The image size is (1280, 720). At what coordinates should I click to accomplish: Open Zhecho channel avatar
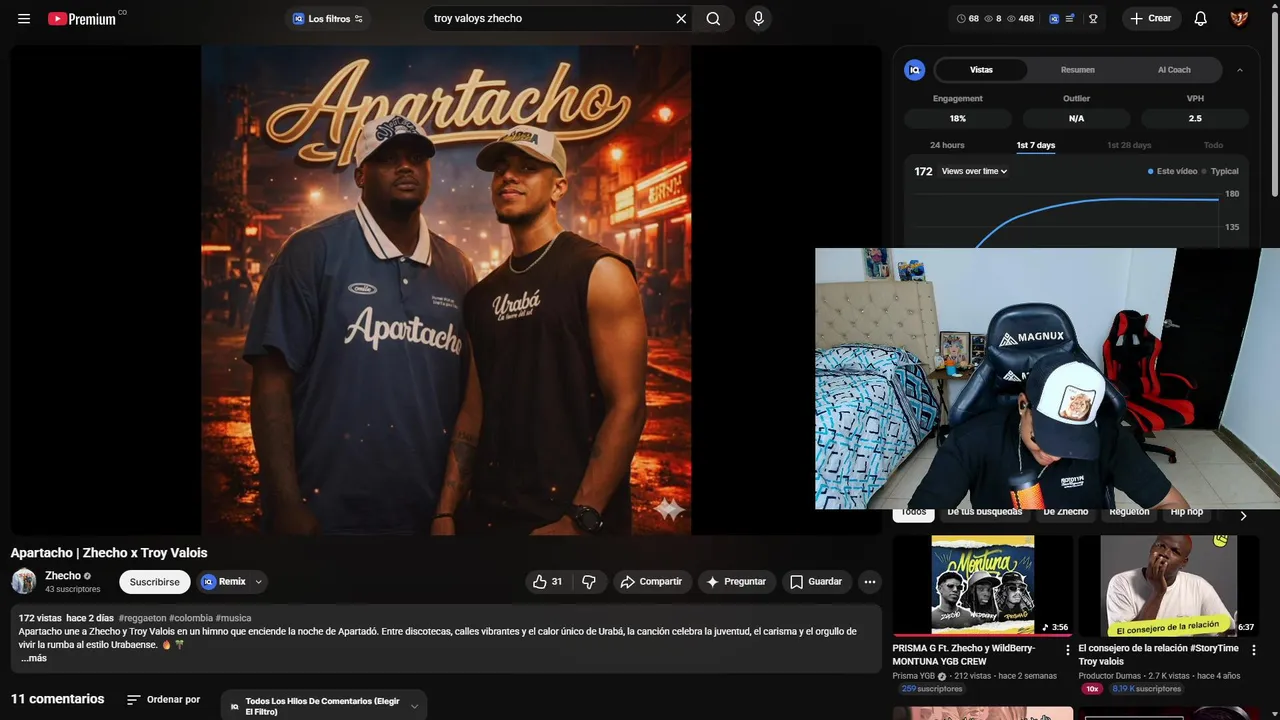click(x=24, y=581)
